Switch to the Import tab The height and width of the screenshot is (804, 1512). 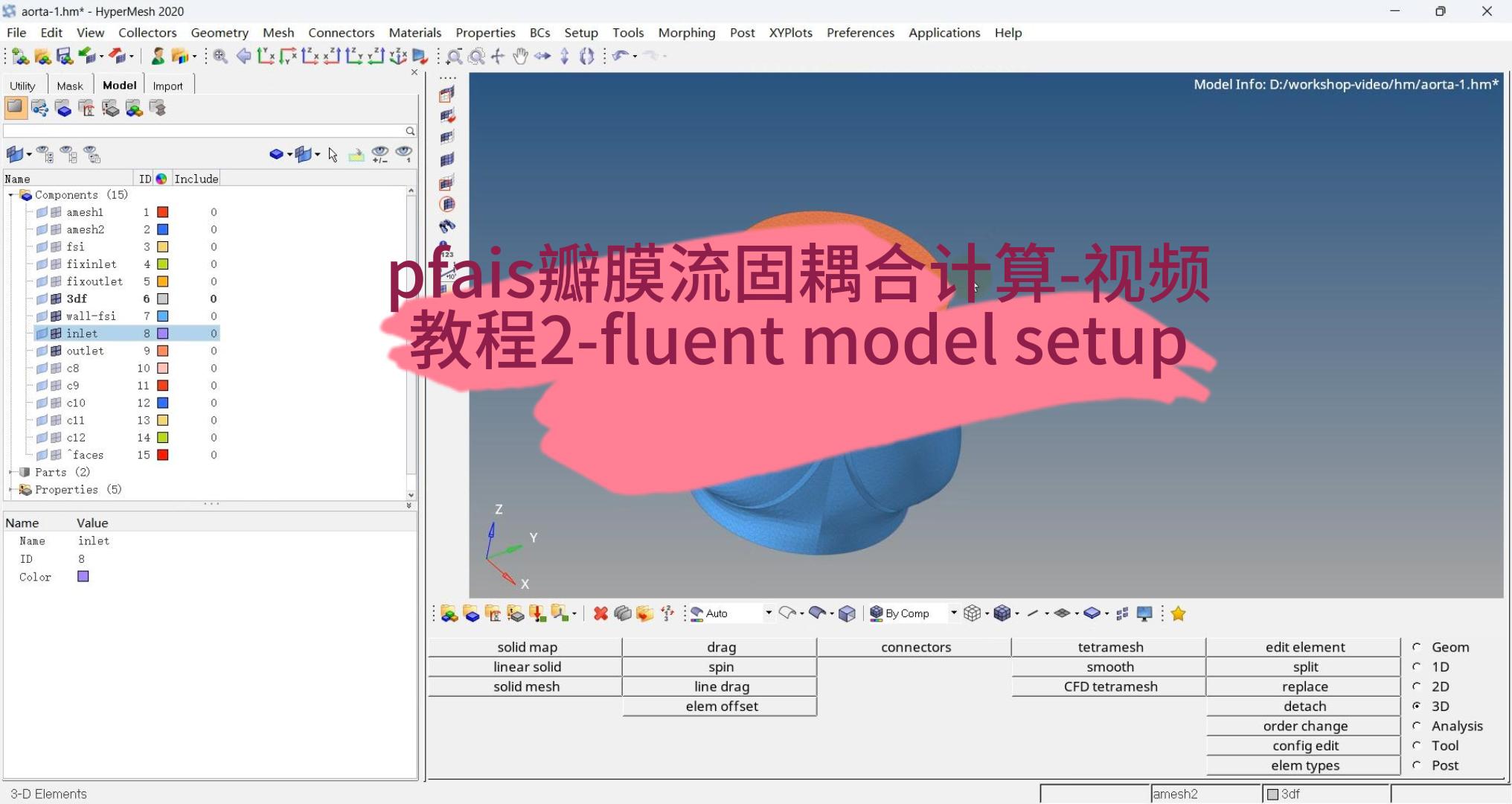(167, 86)
